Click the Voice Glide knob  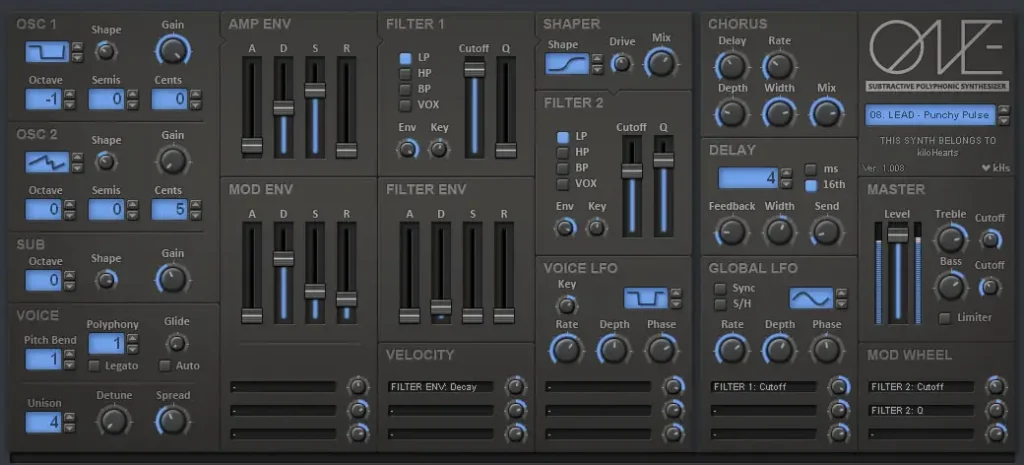pyautogui.click(x=176, y=342)
